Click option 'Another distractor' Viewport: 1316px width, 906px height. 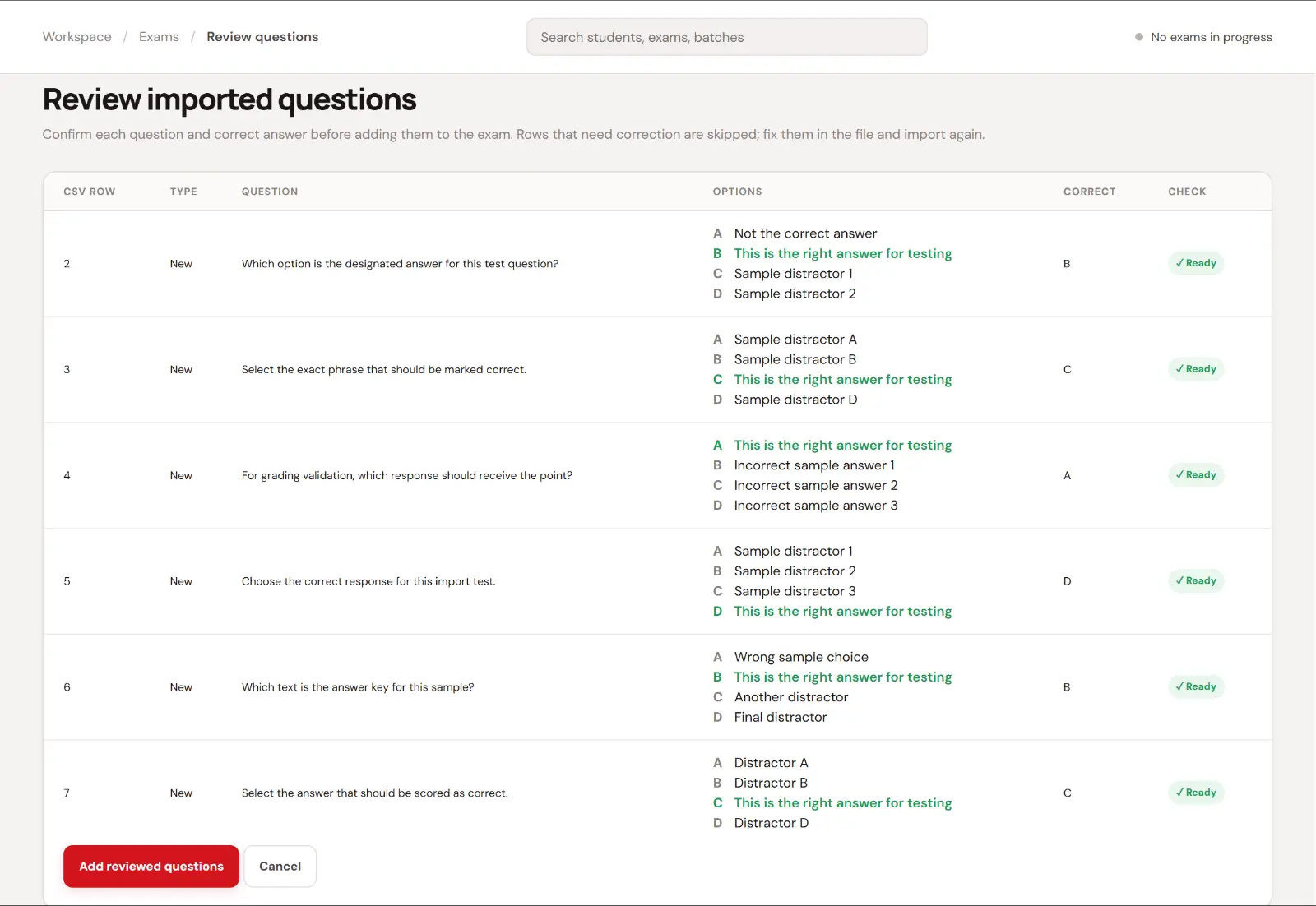click(791, 697)
